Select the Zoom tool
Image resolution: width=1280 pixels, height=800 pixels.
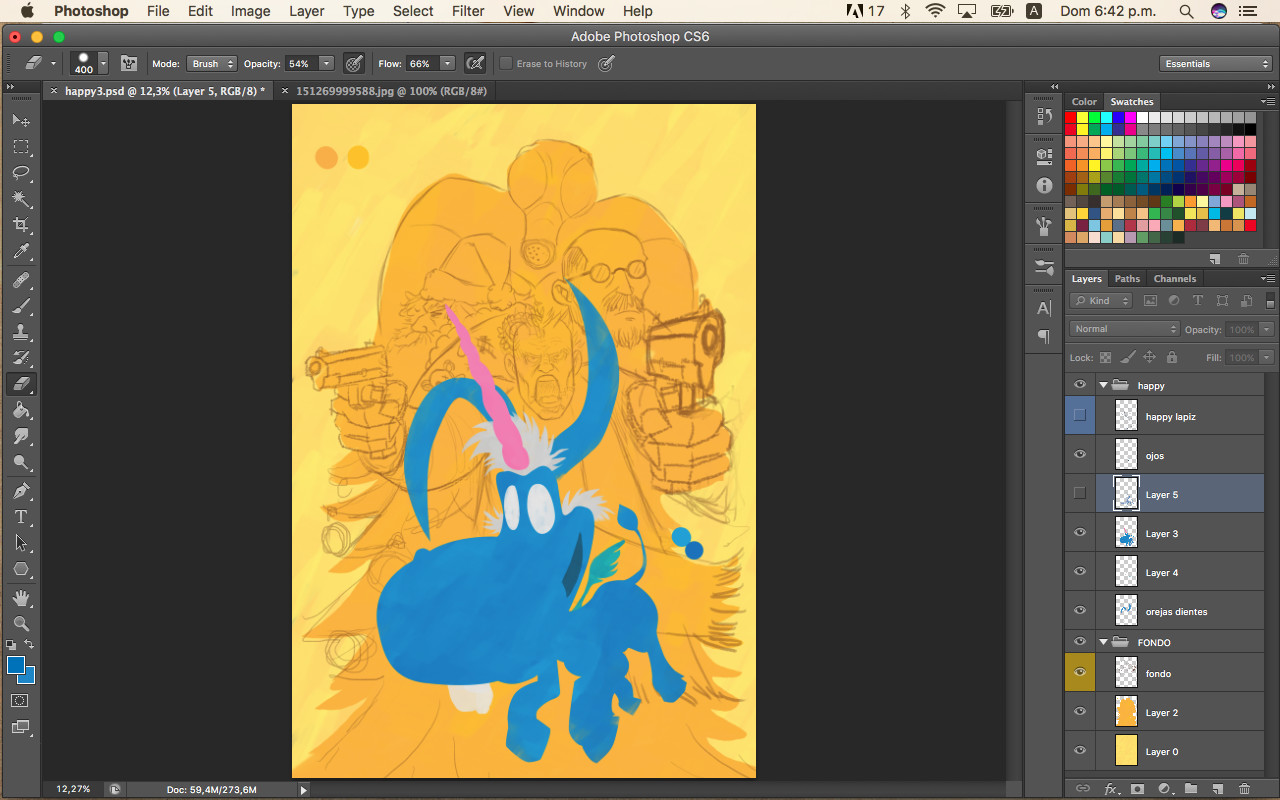[21, 624]
